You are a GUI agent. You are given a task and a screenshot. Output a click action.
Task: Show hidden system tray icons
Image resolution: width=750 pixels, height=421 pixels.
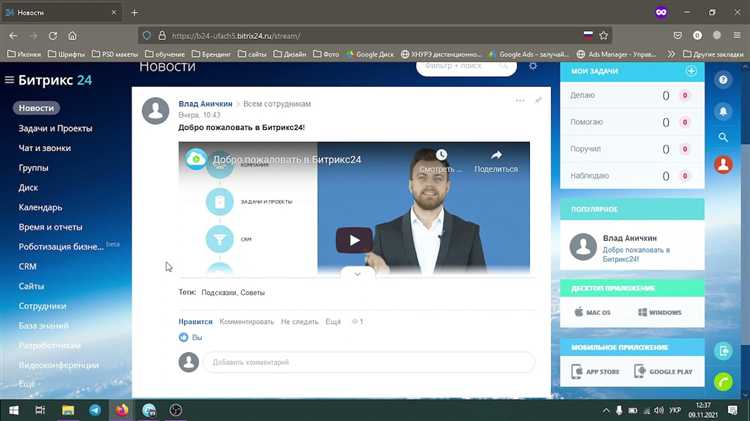tap(606, 410)
